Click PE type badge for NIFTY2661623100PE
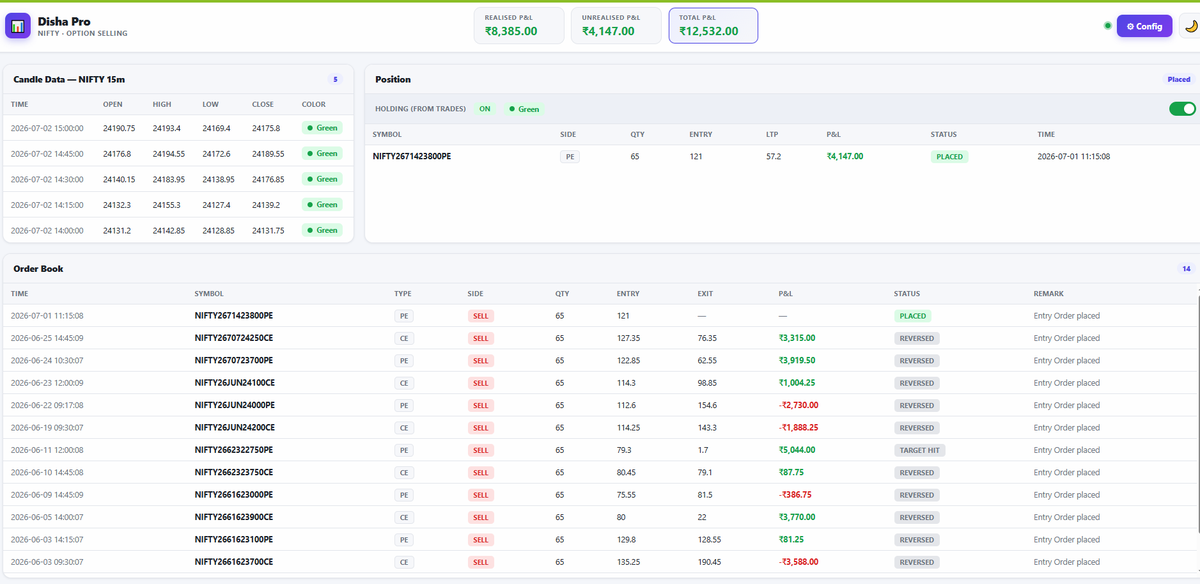The height and width of the screenshot is (584, 1200). click(404, 540)
